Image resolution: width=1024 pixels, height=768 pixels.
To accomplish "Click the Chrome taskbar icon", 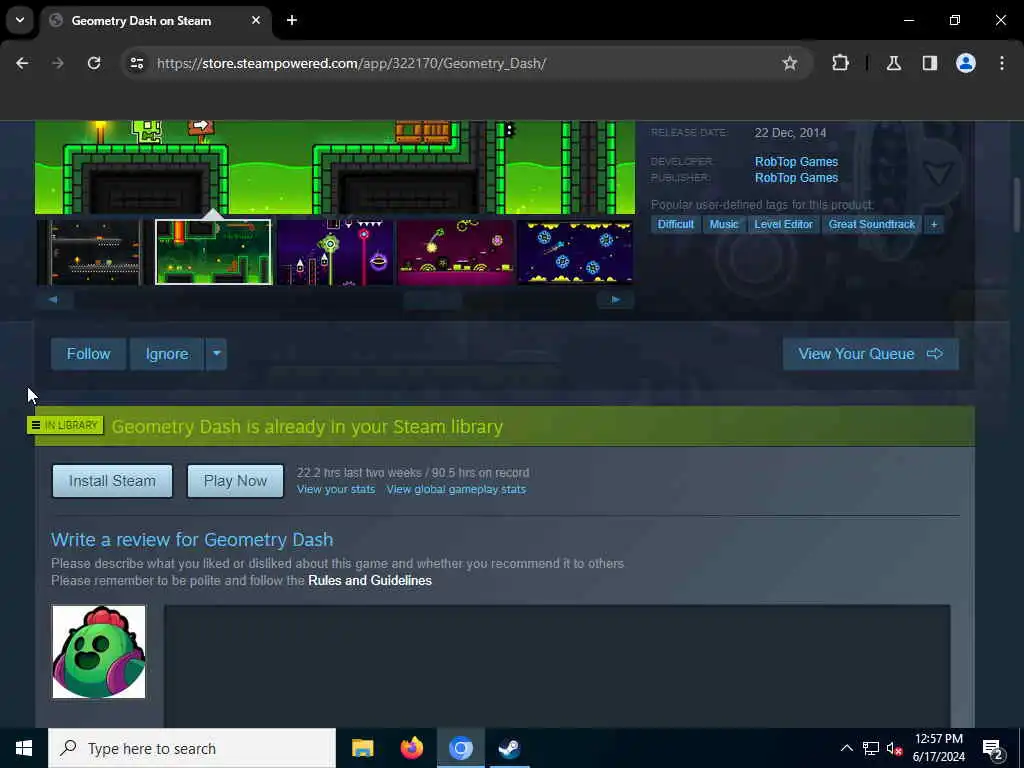I will tap(460, 748).
